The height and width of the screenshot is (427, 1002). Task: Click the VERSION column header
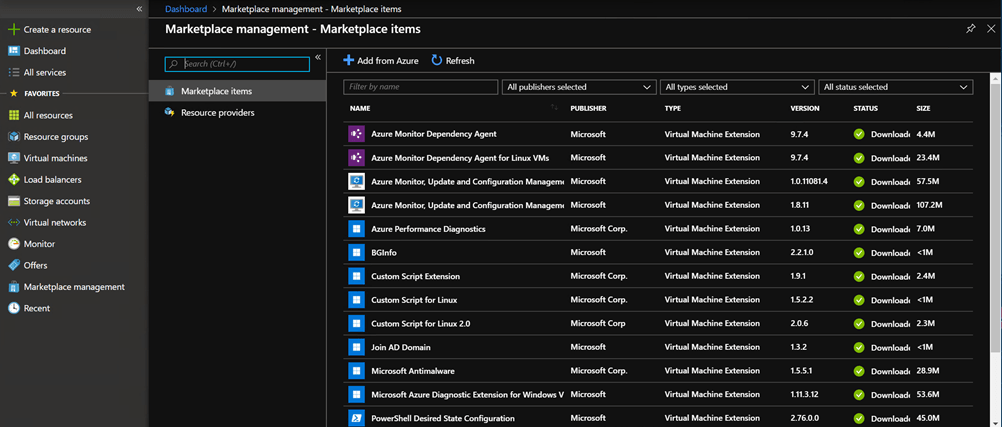coord(805,109)
